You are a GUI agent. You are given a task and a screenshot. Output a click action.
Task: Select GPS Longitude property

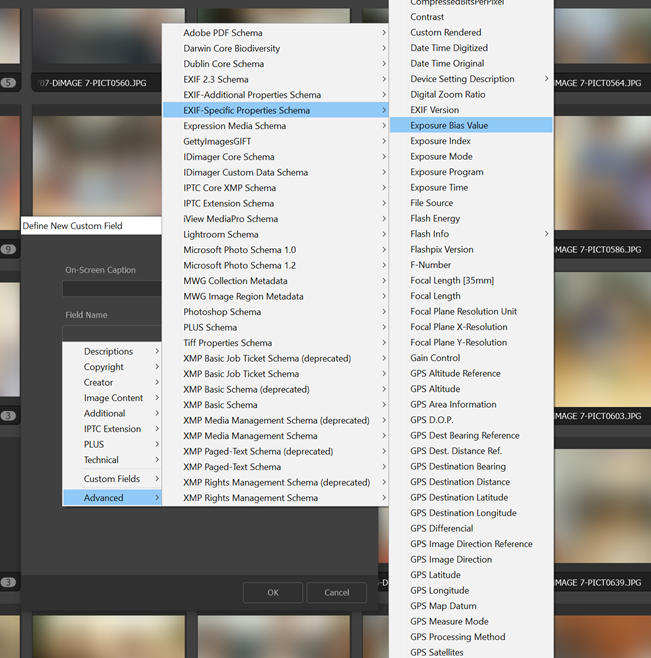point(471,590)
